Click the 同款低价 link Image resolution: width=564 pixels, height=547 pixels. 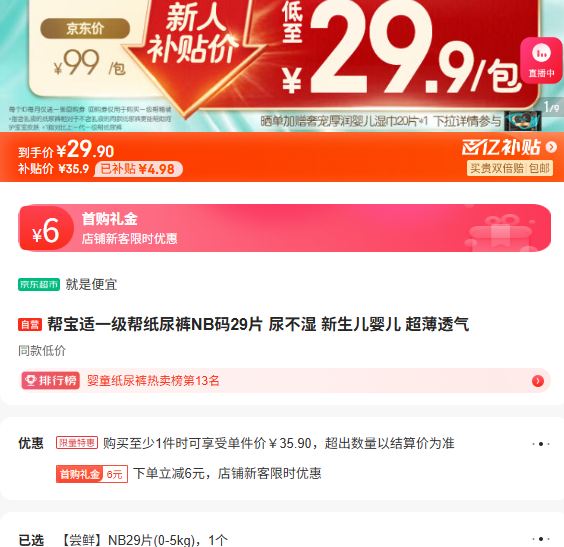pyautogui.click(x=42, y=351)
